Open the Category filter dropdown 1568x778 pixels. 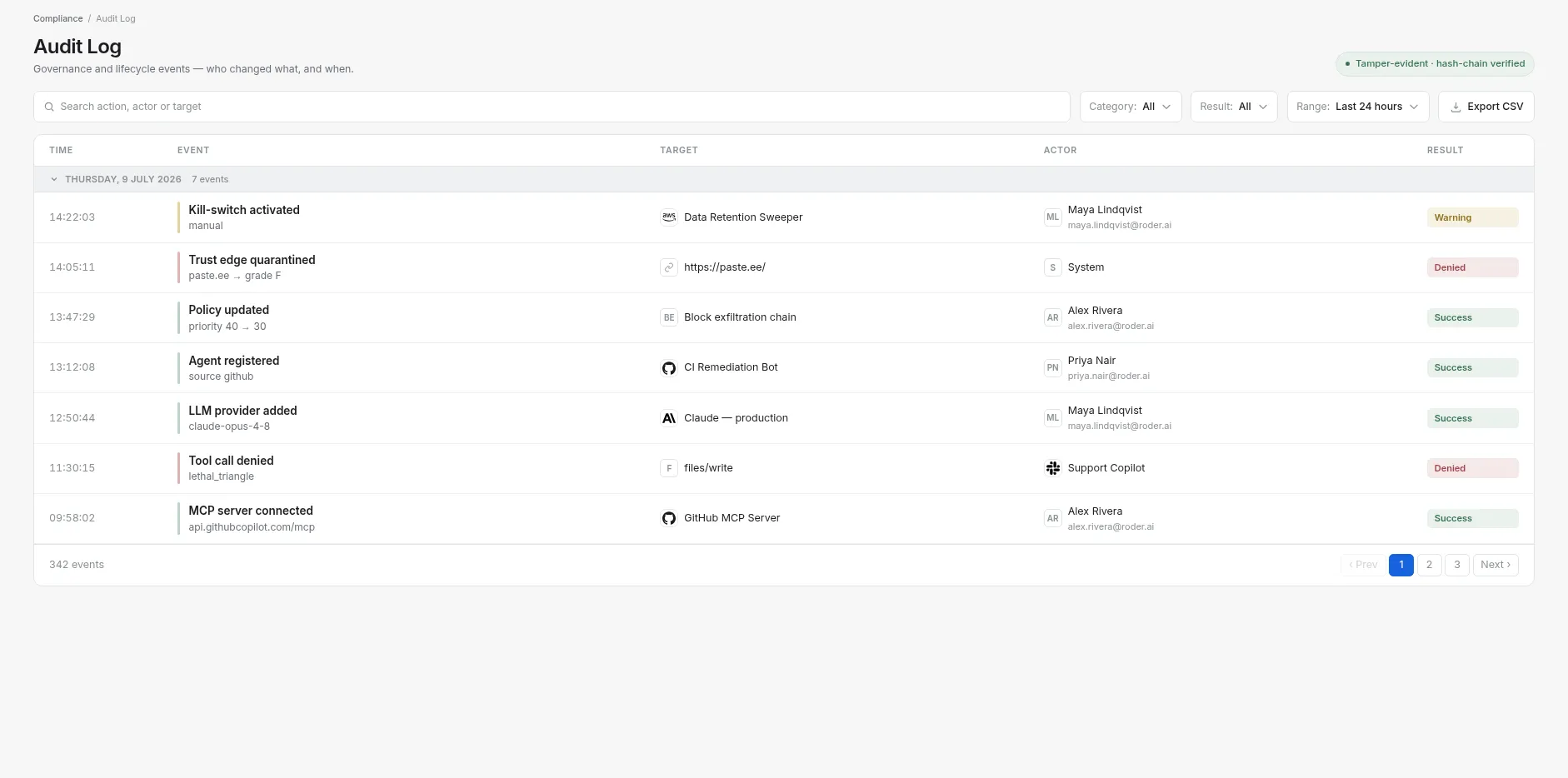[1131, 107]
